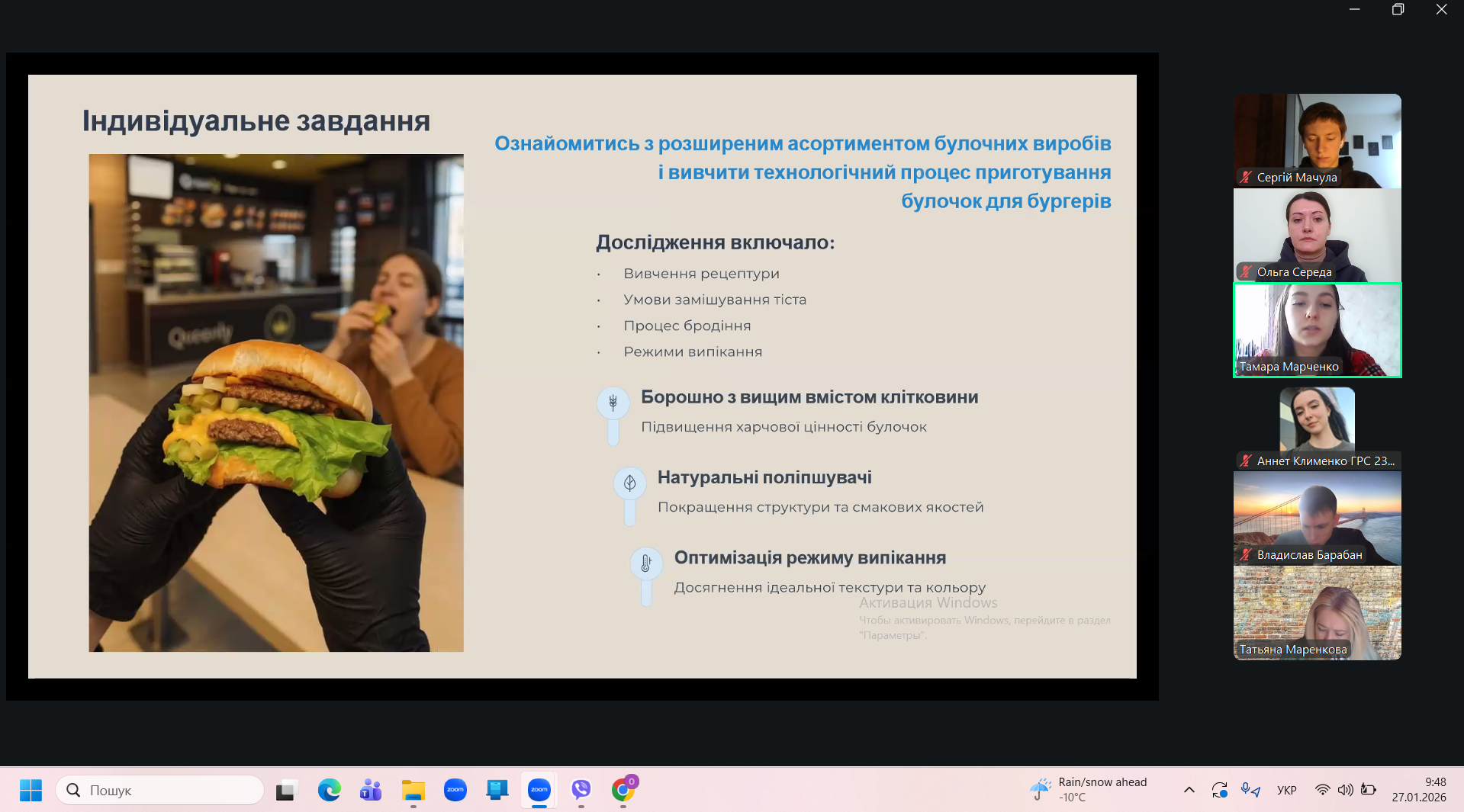The width and height of the screenshot is (1464, 812).
Task: Switch to Google Chrome in the taskbar
Action: point(623,790)
